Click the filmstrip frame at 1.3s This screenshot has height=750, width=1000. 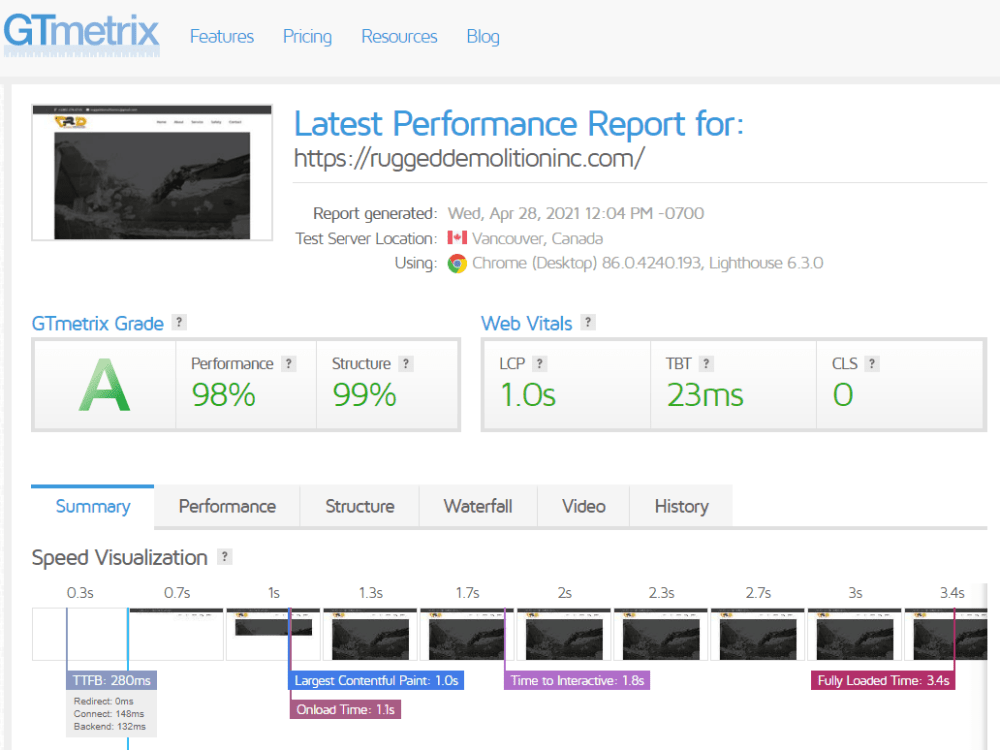click(370, 634)
